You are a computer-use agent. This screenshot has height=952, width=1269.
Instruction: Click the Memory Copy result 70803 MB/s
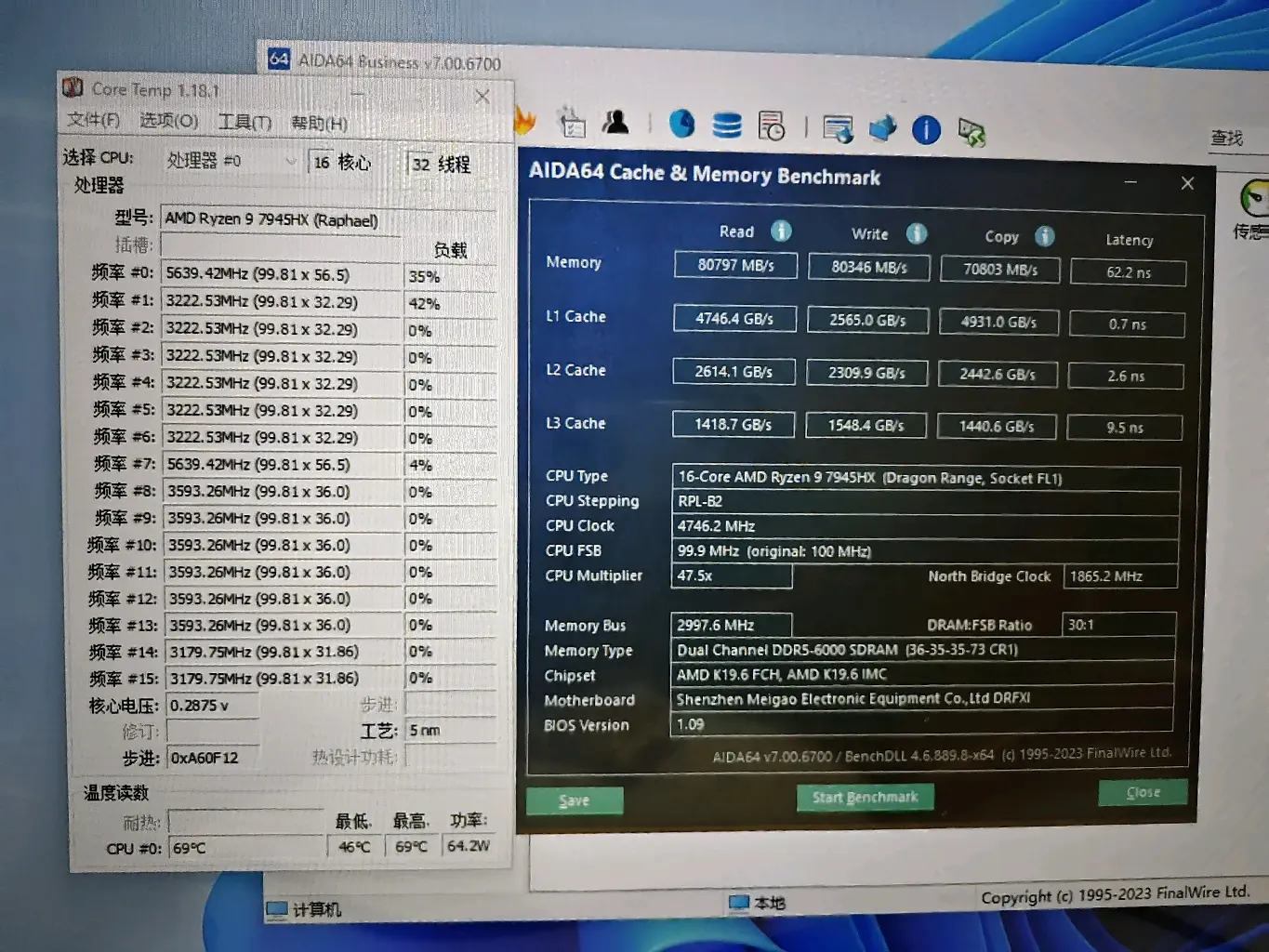pos(1000,270)
